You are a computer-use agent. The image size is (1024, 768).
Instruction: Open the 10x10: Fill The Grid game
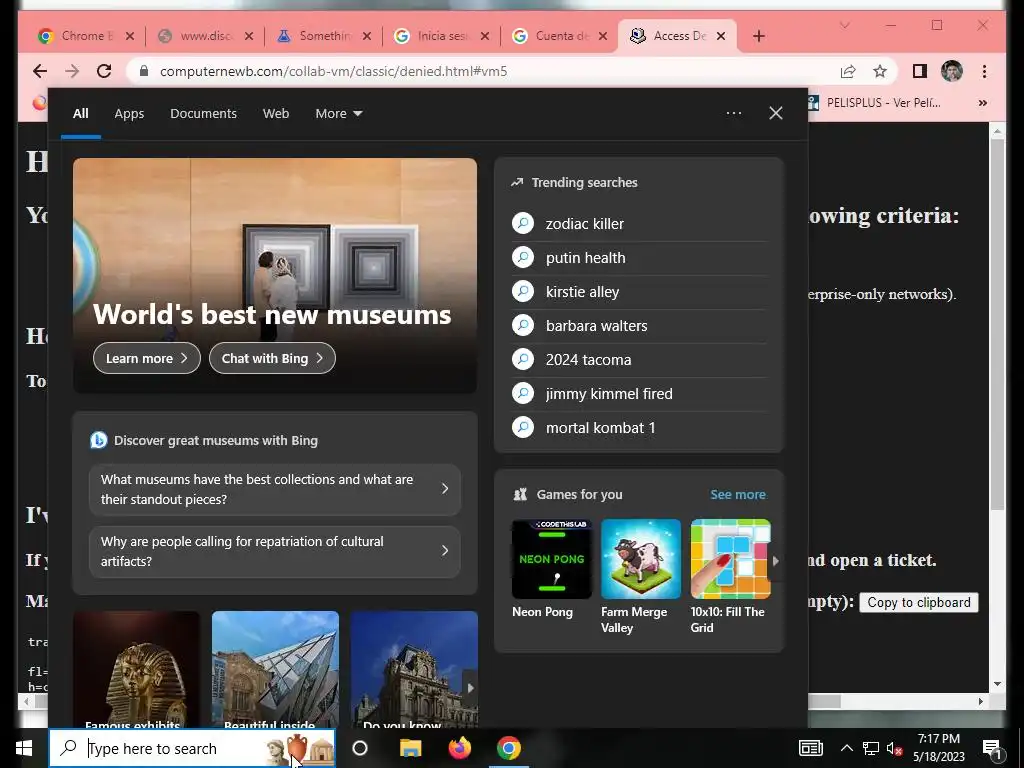tap(730, 559)
